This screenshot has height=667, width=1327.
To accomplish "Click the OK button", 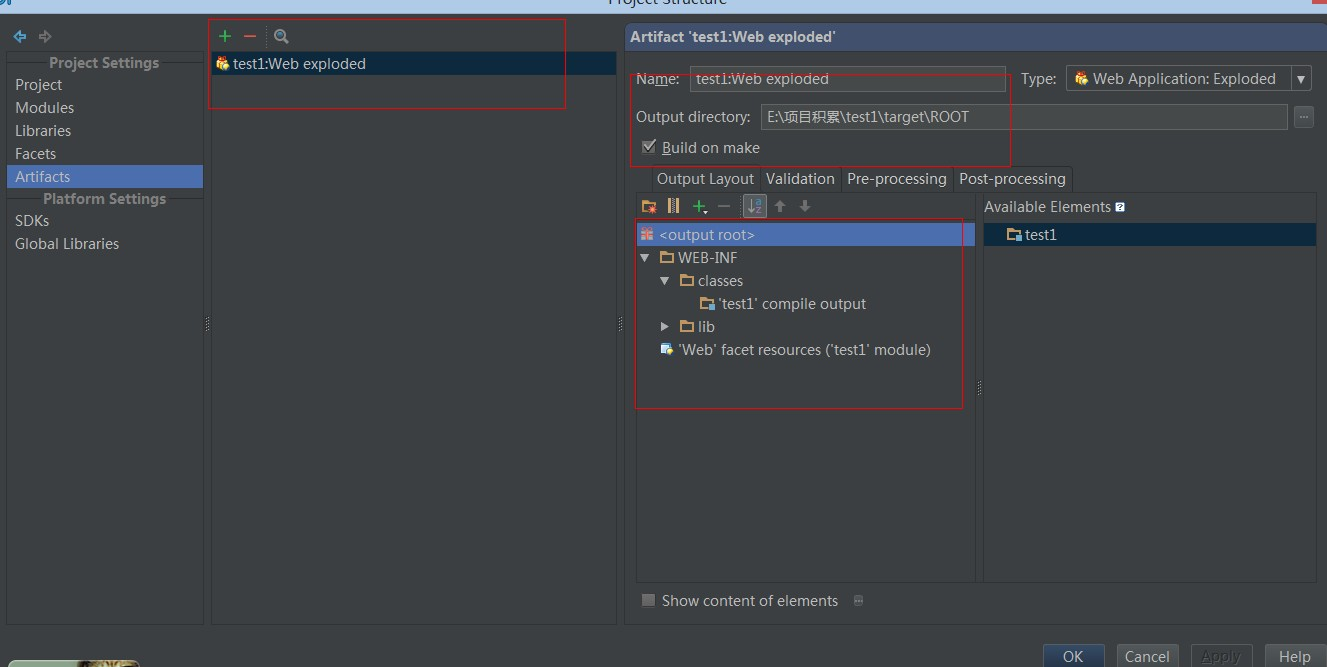I will coord(1073,656).
